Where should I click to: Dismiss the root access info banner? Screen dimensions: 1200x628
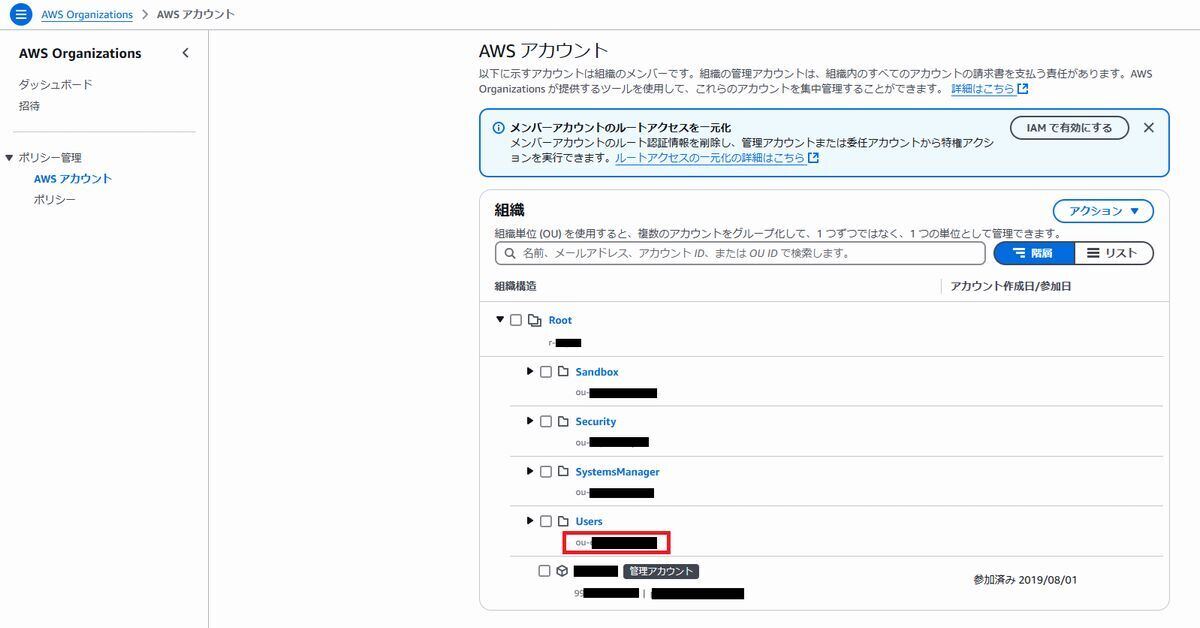[1148, 128]
